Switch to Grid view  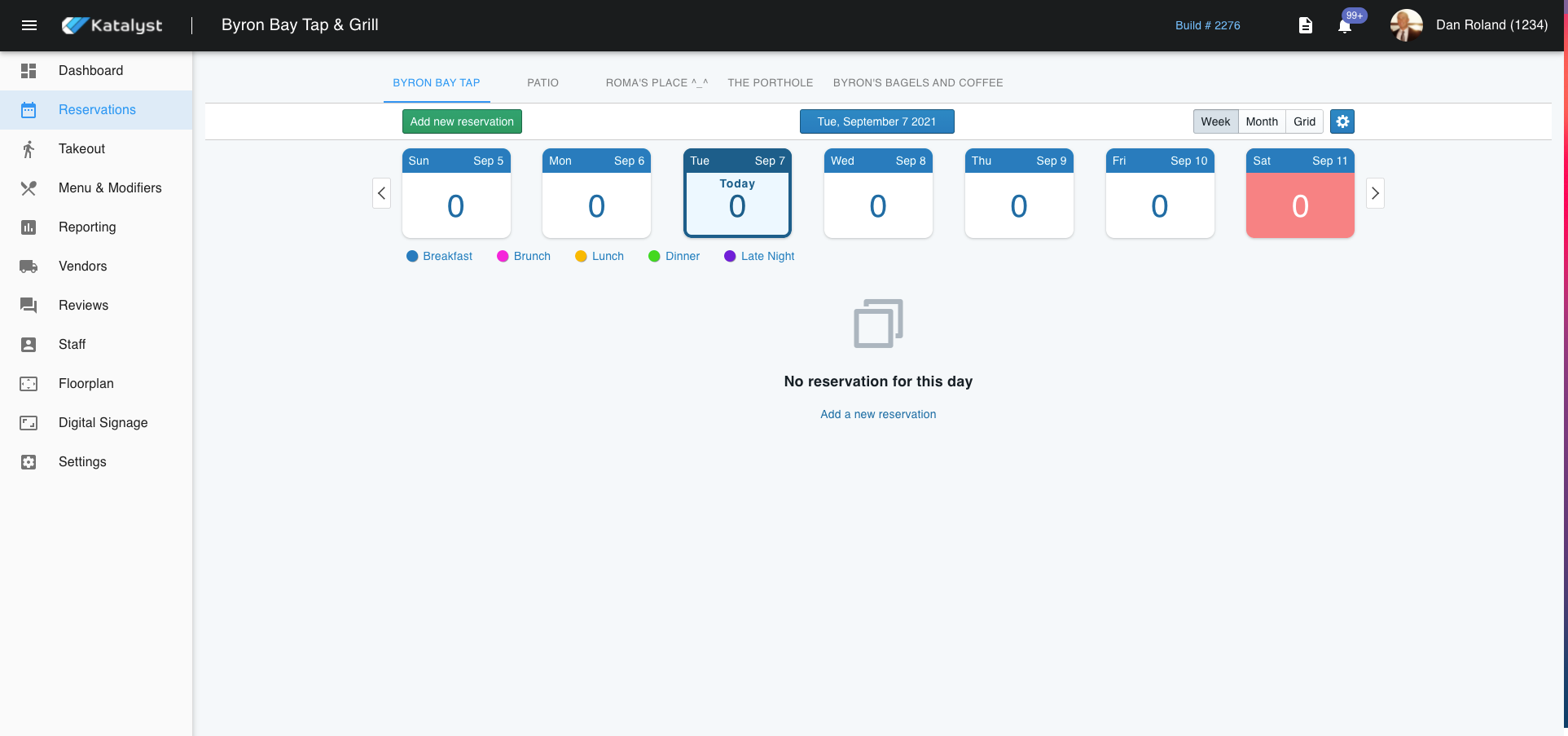(1304, 121)
